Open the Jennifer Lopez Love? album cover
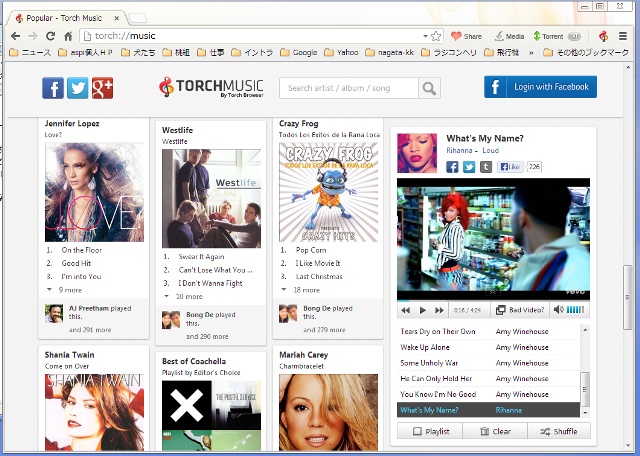Image resolution: width=640 pixels, height=456 pixels. click(x=94, y=192)
